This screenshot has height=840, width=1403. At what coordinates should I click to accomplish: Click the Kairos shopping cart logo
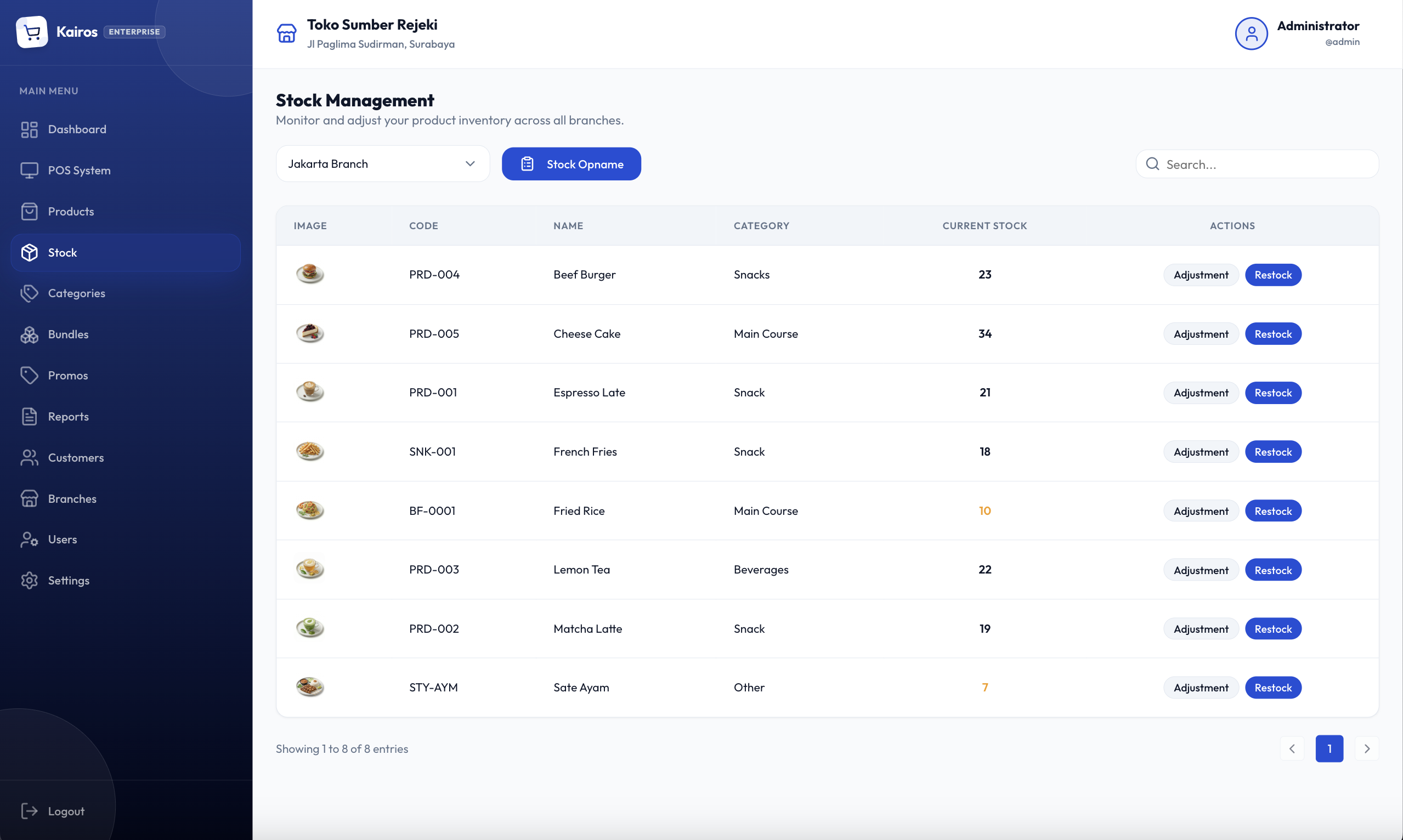[32, 32]
